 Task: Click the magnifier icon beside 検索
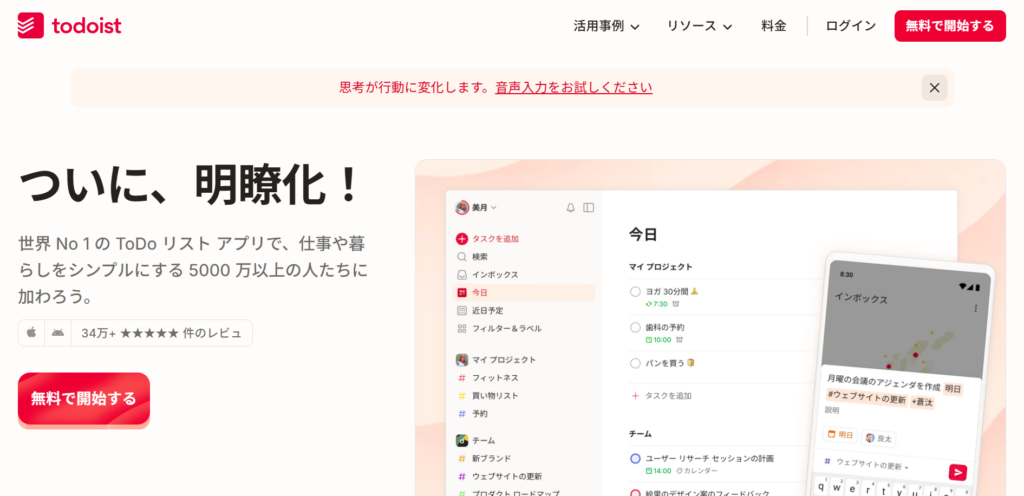tap(462, 257)
